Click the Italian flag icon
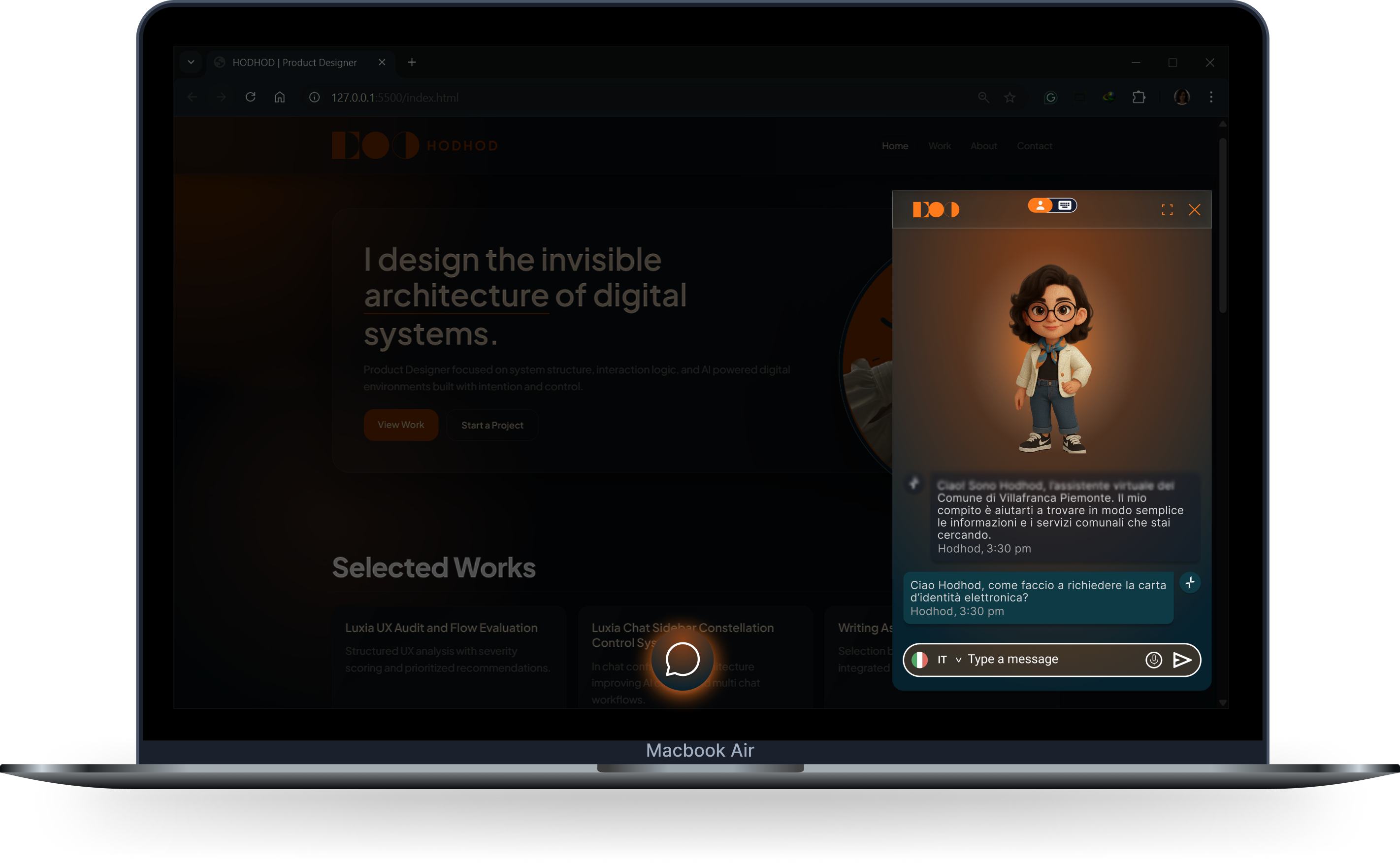This screenshot has width=1400, height=866. click(919, 660)
